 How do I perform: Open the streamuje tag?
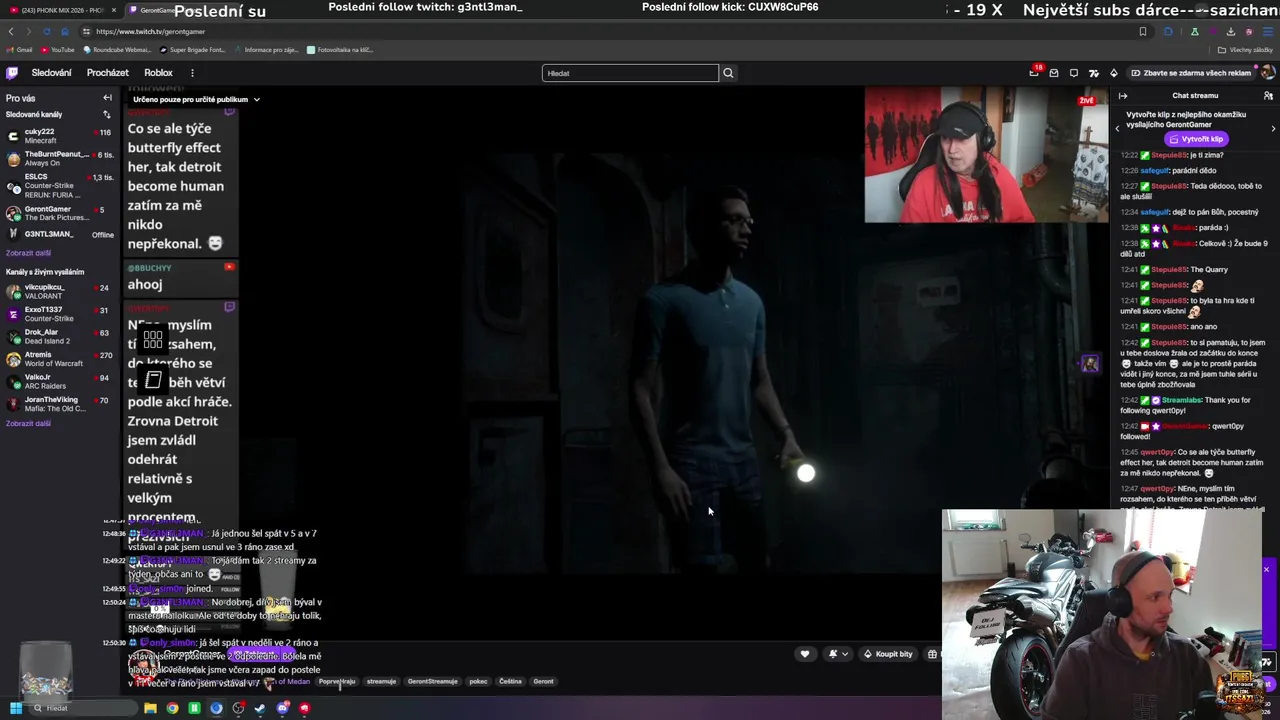(381, 681)
